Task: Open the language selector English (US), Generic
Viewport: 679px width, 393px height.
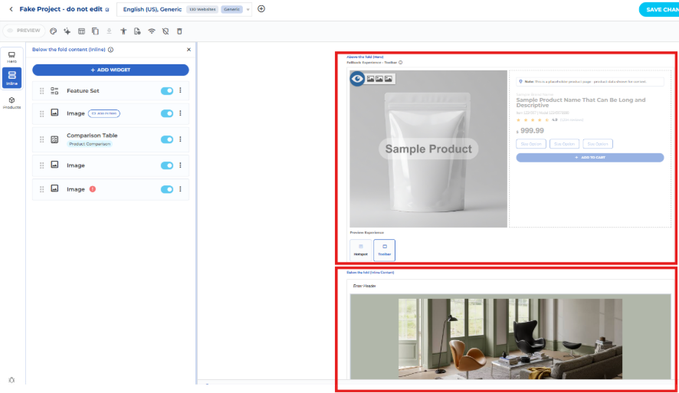Action: point(184,9)
